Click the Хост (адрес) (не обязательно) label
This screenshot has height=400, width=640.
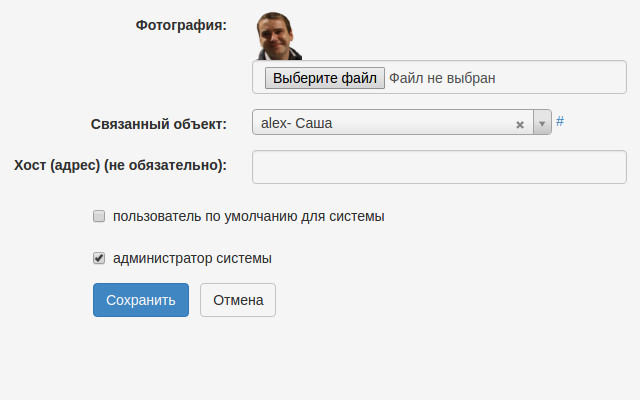[x=120, y=164]
